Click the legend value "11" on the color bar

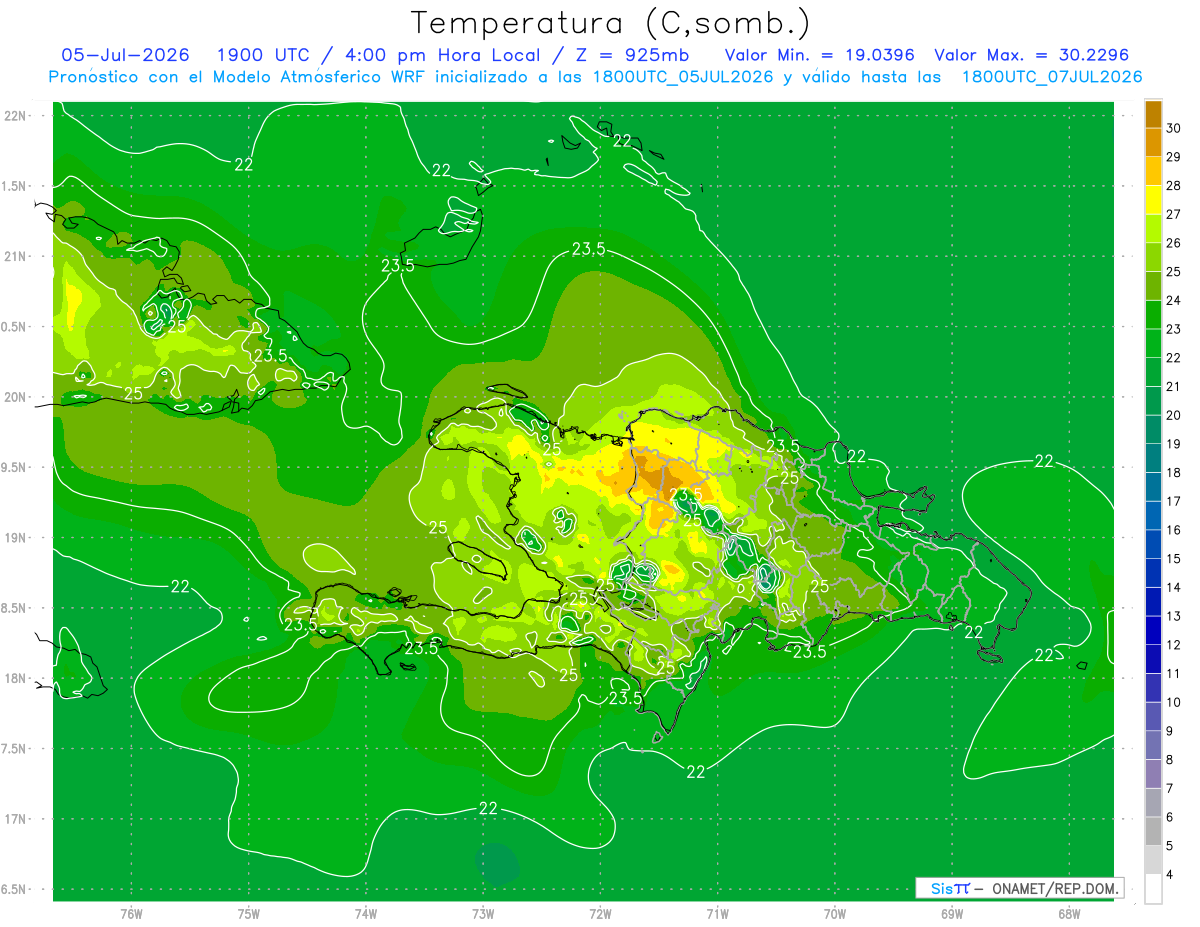click(1175, 673)
